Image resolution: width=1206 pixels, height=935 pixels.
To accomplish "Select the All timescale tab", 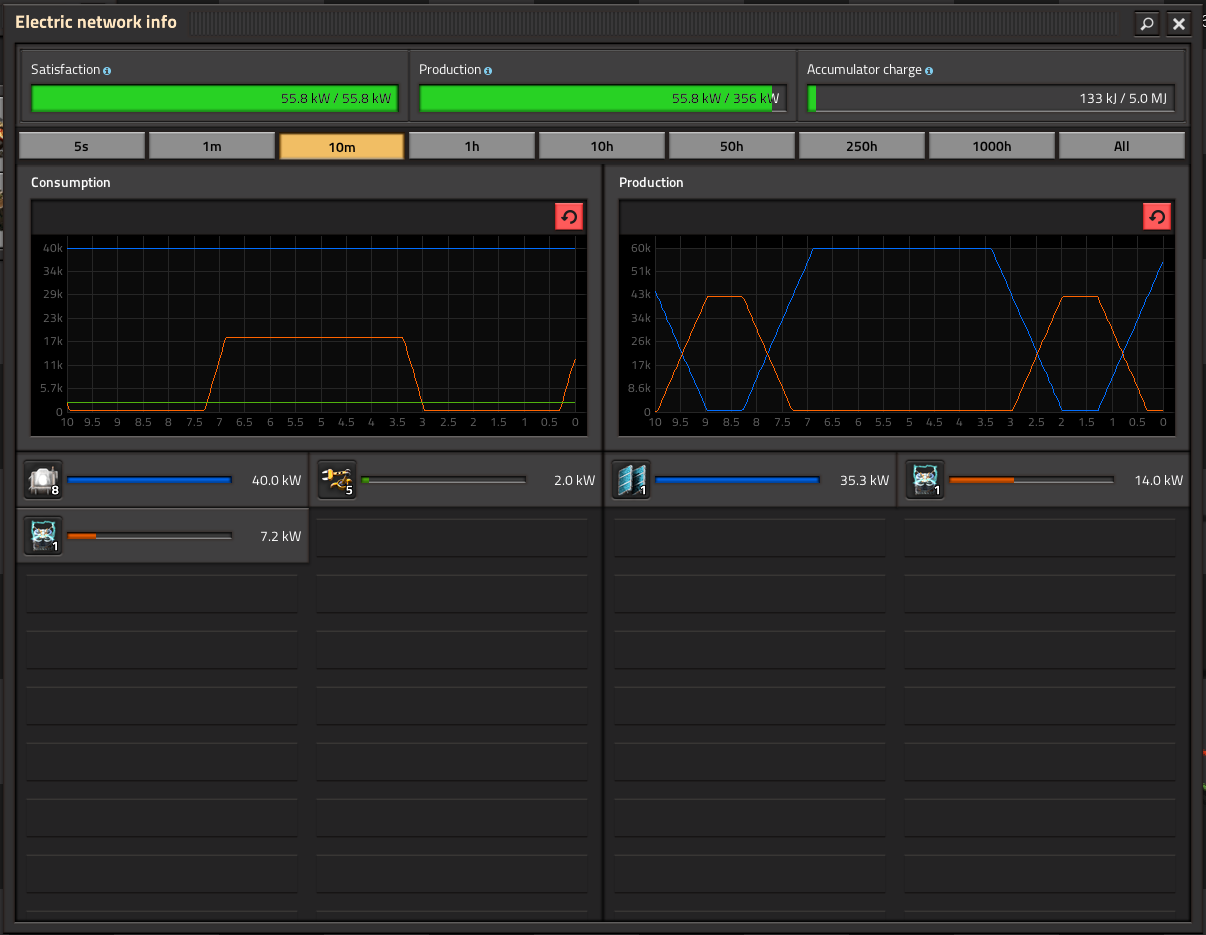I will click(x=1121, y=146).
